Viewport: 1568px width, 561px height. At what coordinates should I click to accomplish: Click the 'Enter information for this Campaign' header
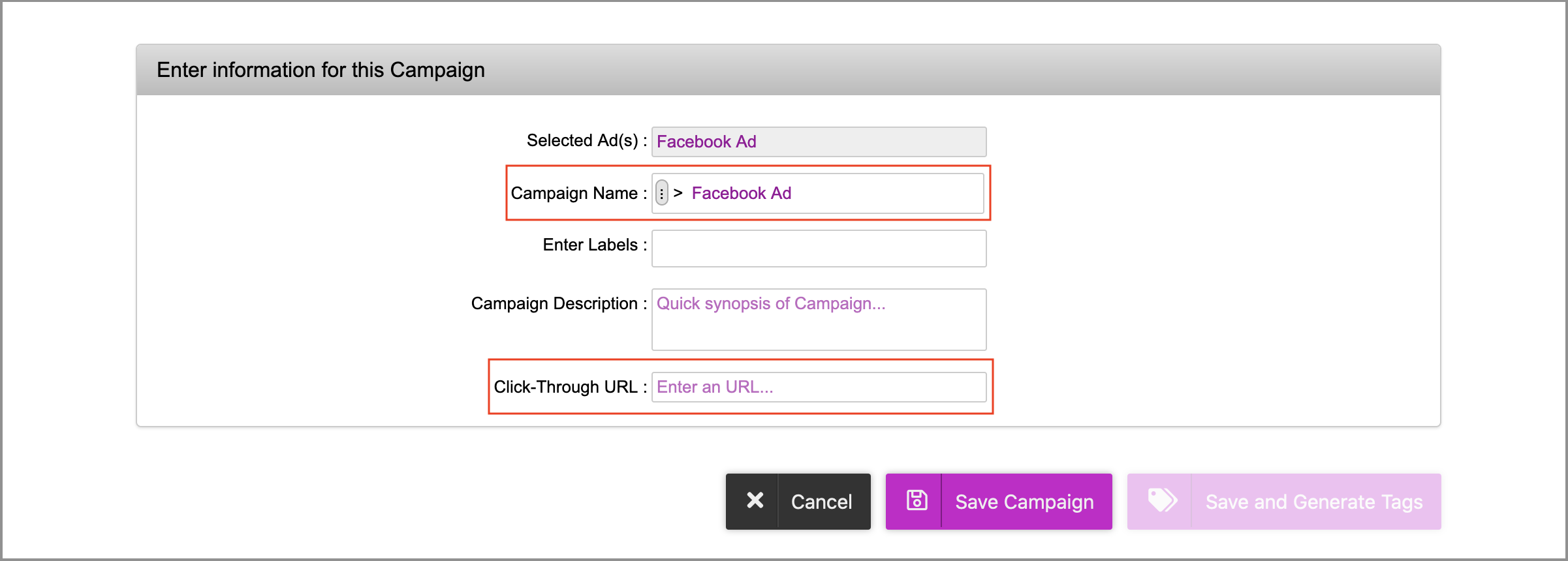pyautogui.click(x=321, y=70)
